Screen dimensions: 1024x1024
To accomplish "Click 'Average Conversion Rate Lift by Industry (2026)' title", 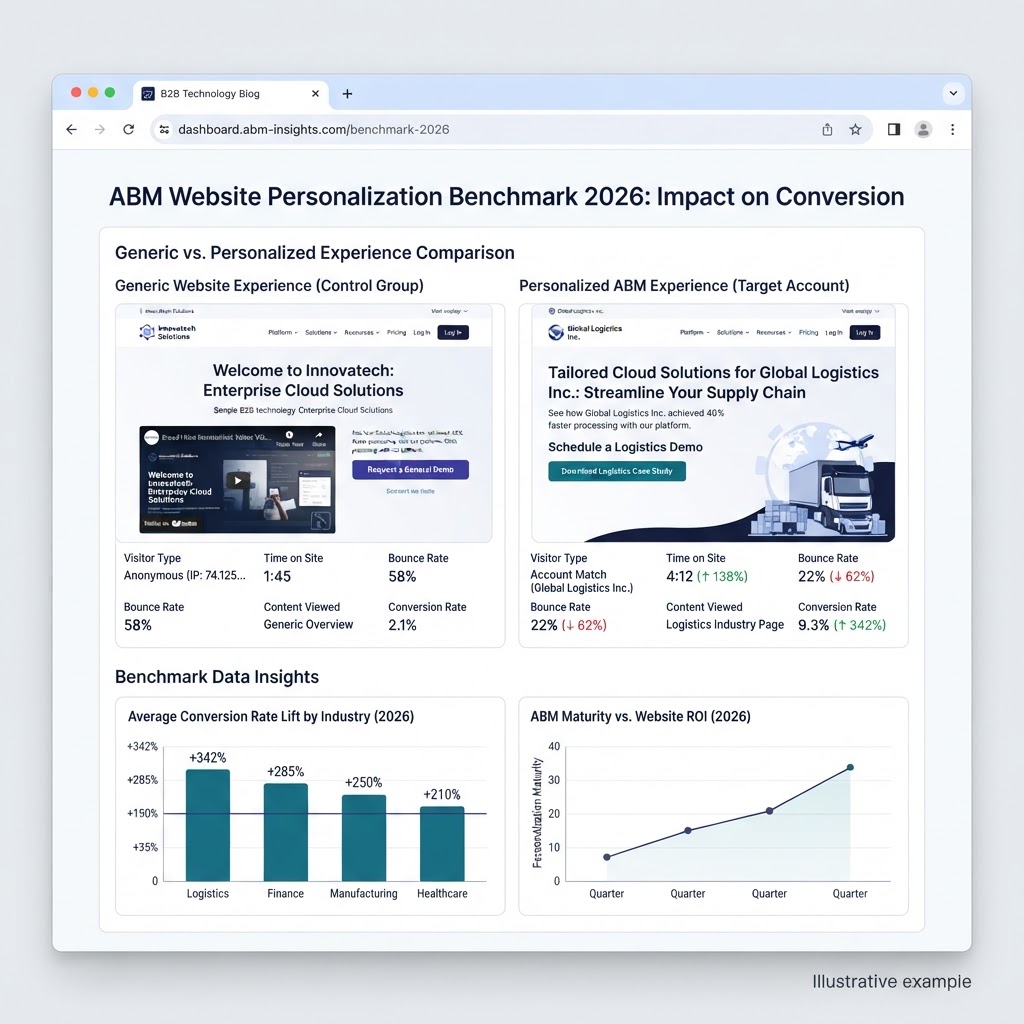I will click(x=271, y=716).
